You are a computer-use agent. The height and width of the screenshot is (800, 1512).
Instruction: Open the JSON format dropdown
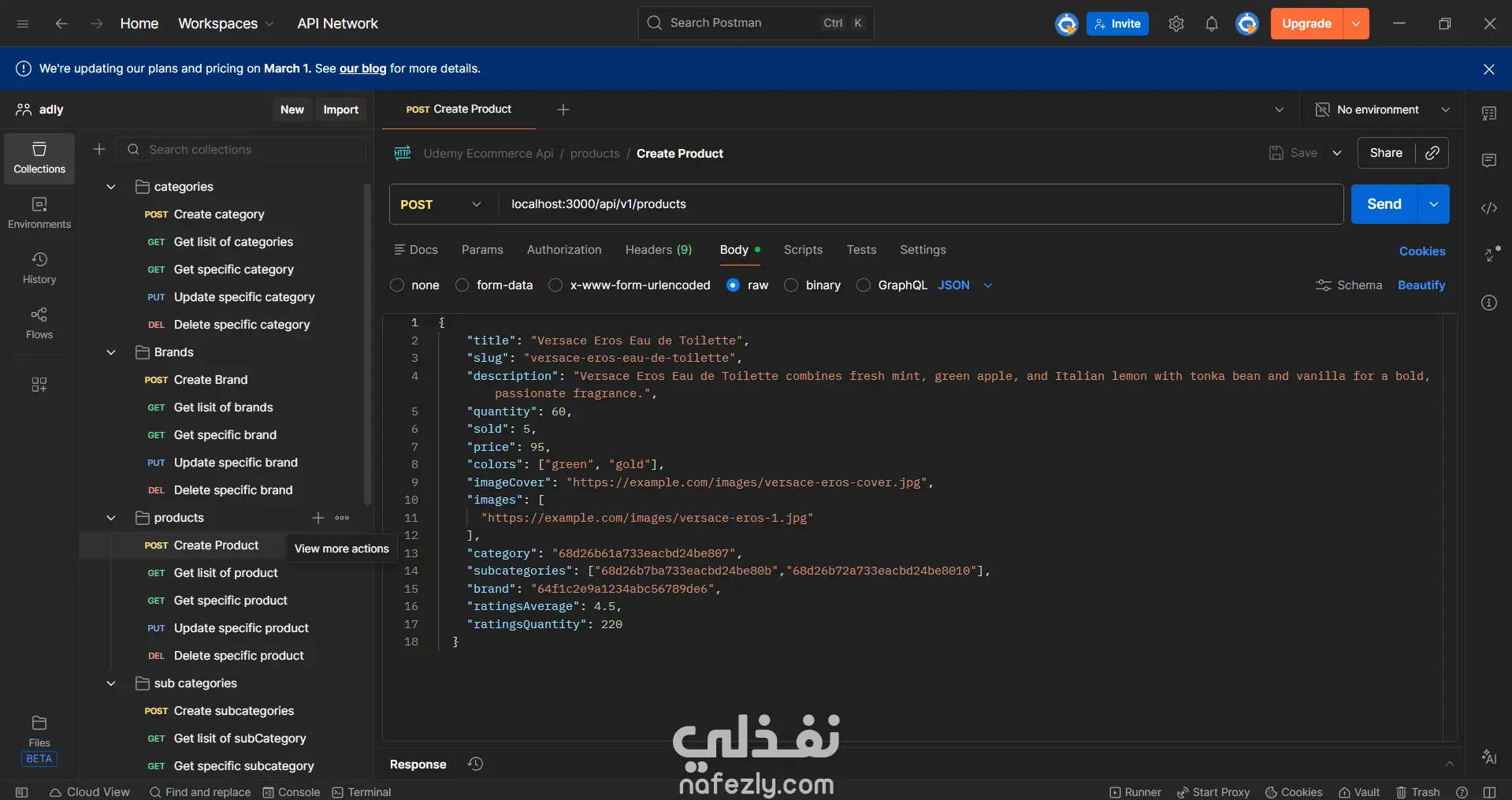coord(964,285)
